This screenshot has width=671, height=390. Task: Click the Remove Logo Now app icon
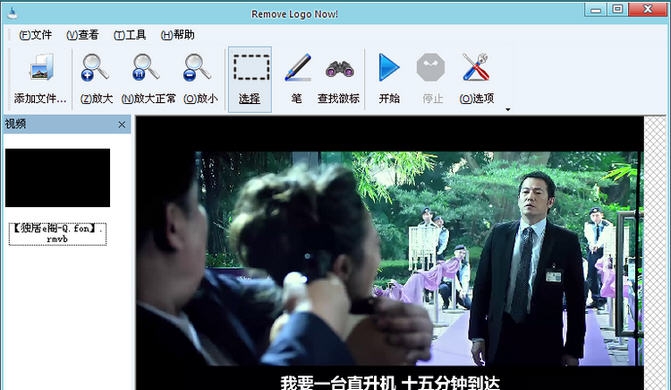[13, 14]
